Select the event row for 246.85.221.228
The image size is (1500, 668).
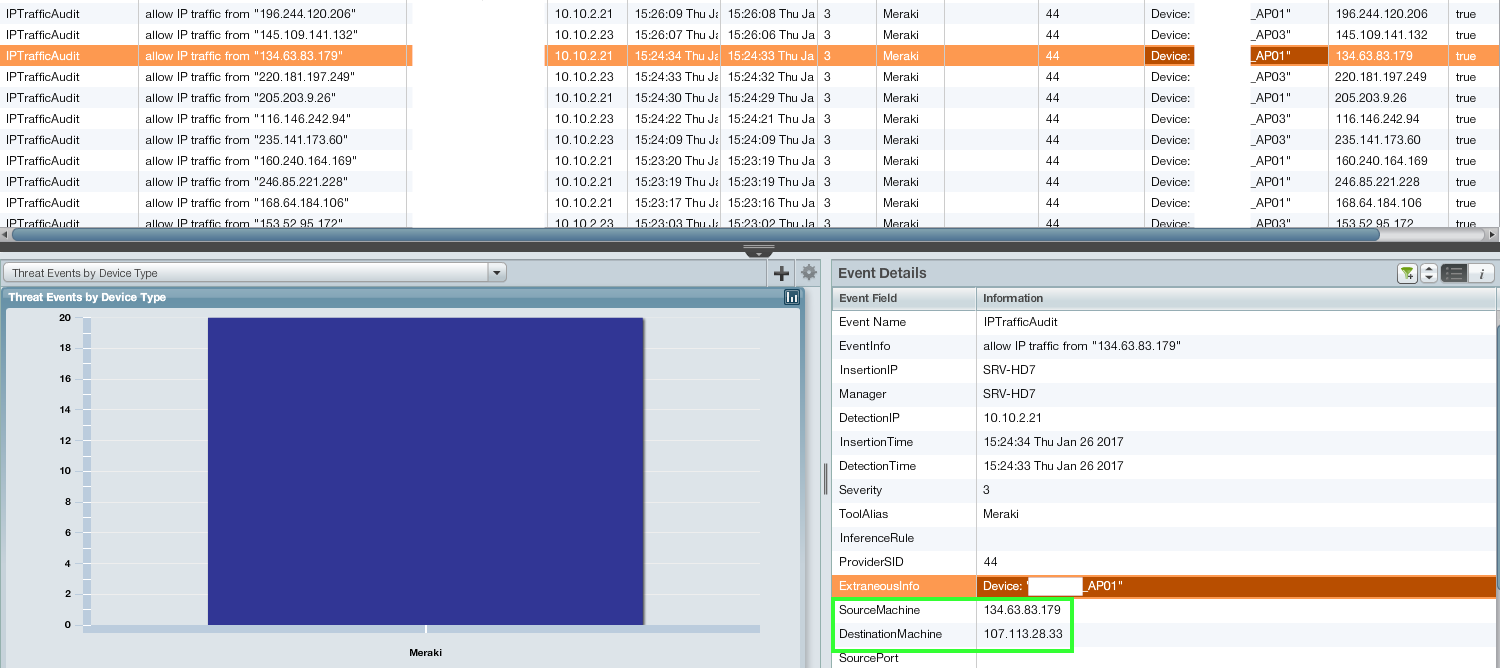tap(750, 182)
